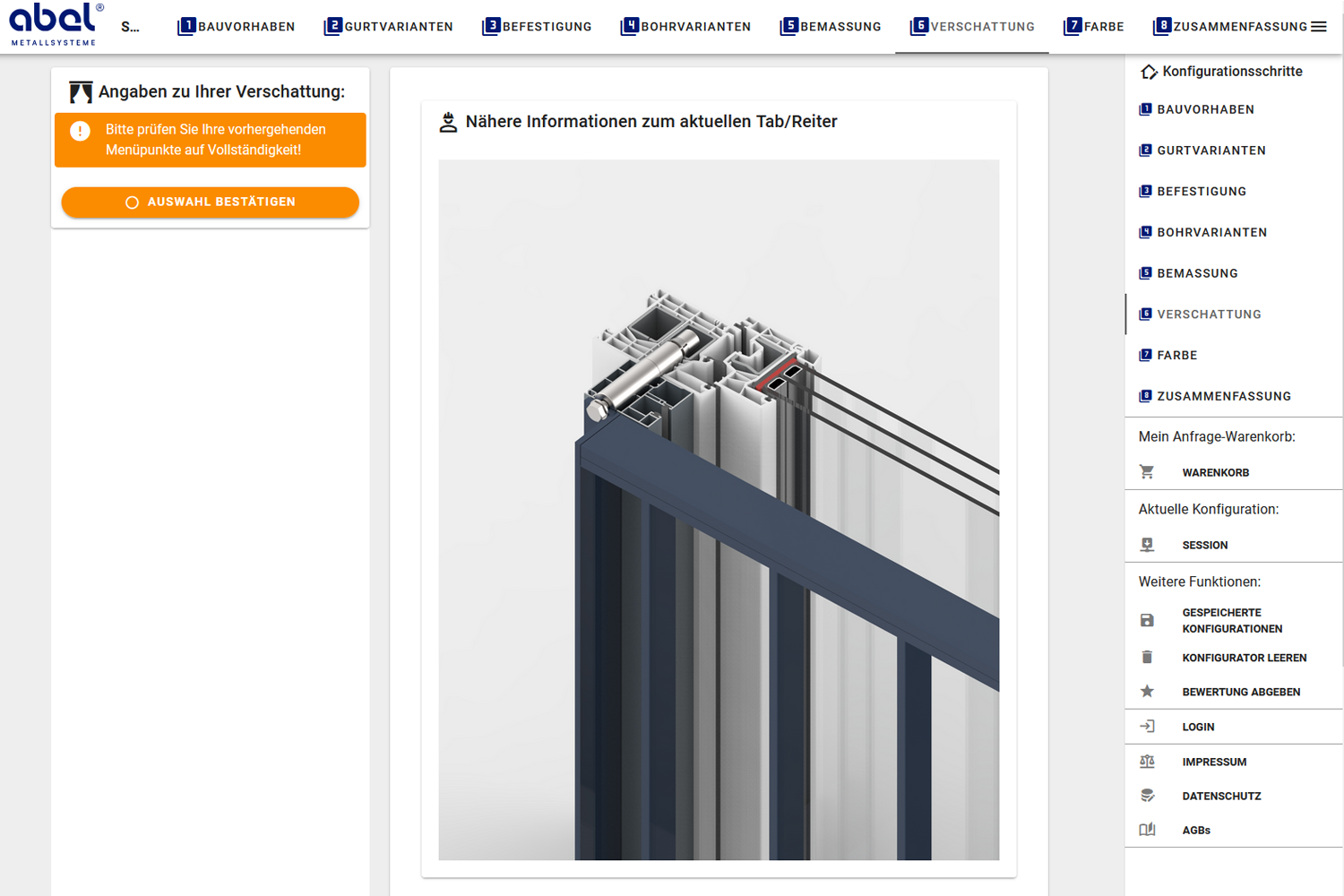Open Bemassung in the sidebar steps
Viewport: 1344px width, 896px height.
click(x=1234, y=273)
